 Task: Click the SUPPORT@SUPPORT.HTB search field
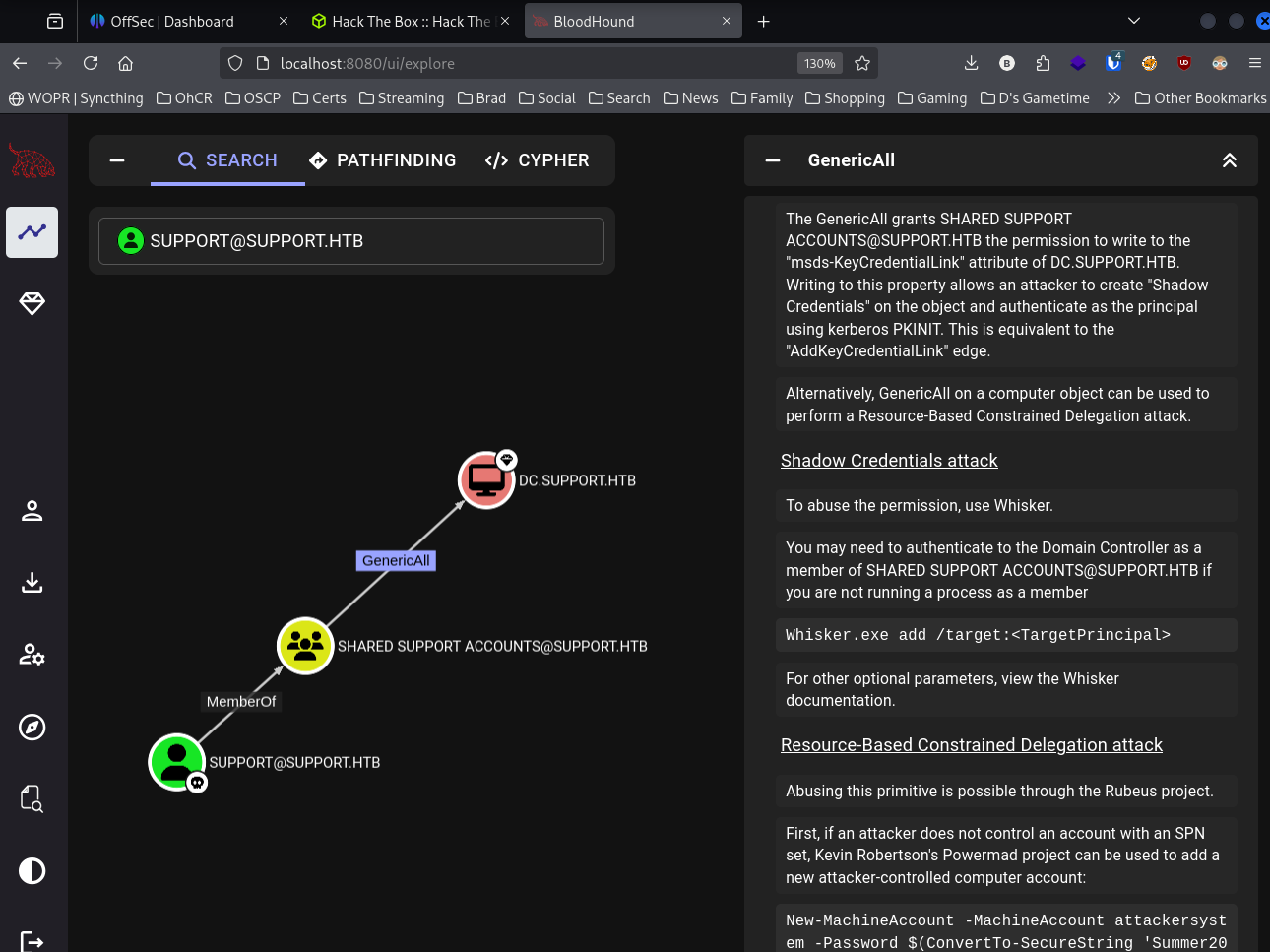coord(351,241)
